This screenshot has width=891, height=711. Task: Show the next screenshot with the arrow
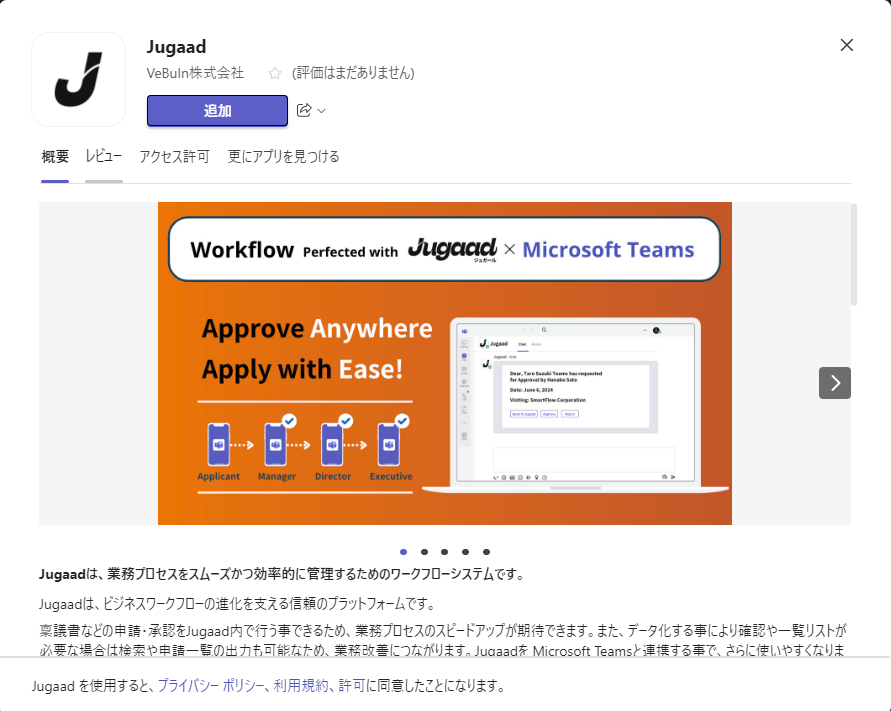835,383
